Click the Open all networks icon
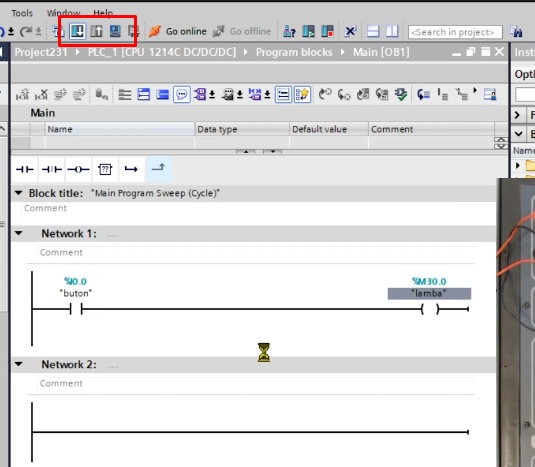This screenshot has height=467, width=535. point(144,94)
